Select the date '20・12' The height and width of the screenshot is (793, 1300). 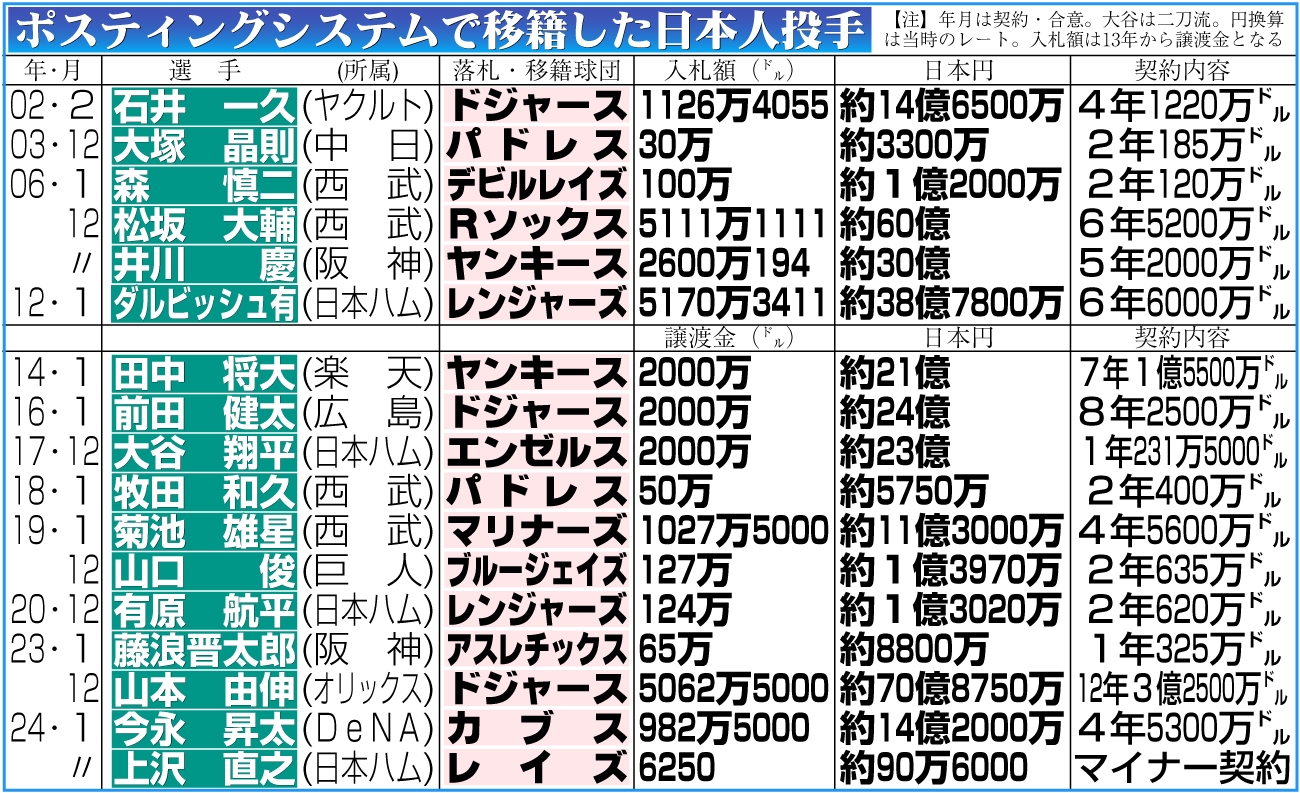pyautogui.click(x=54, y=611)
